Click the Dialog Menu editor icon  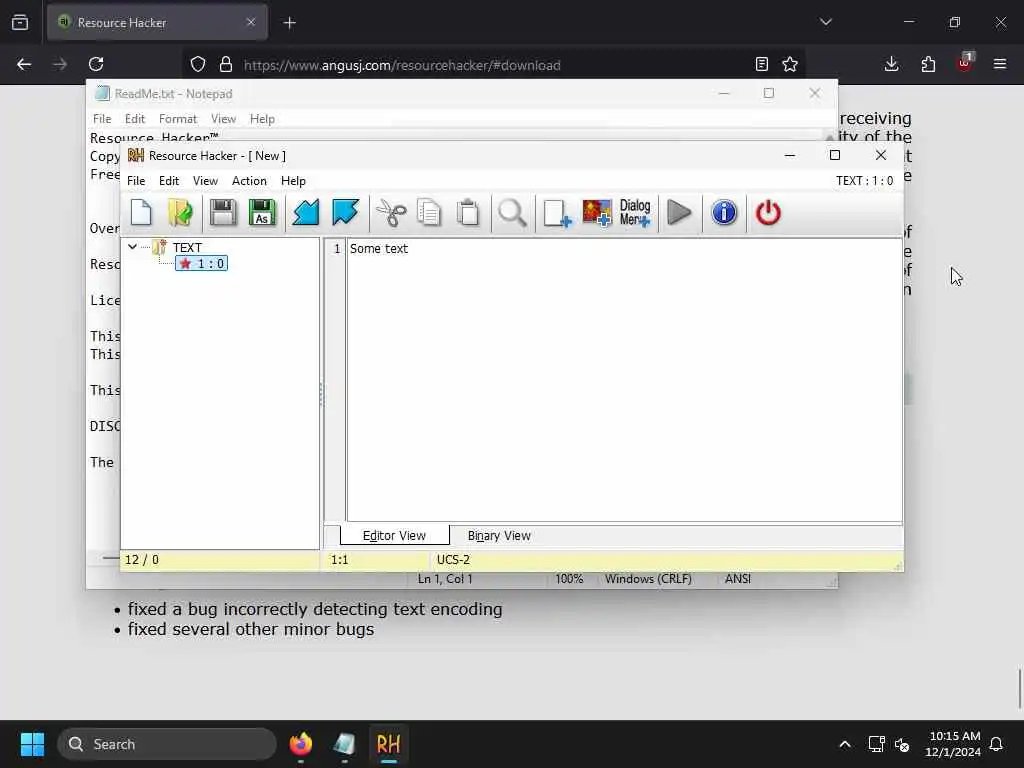point(635,213)
